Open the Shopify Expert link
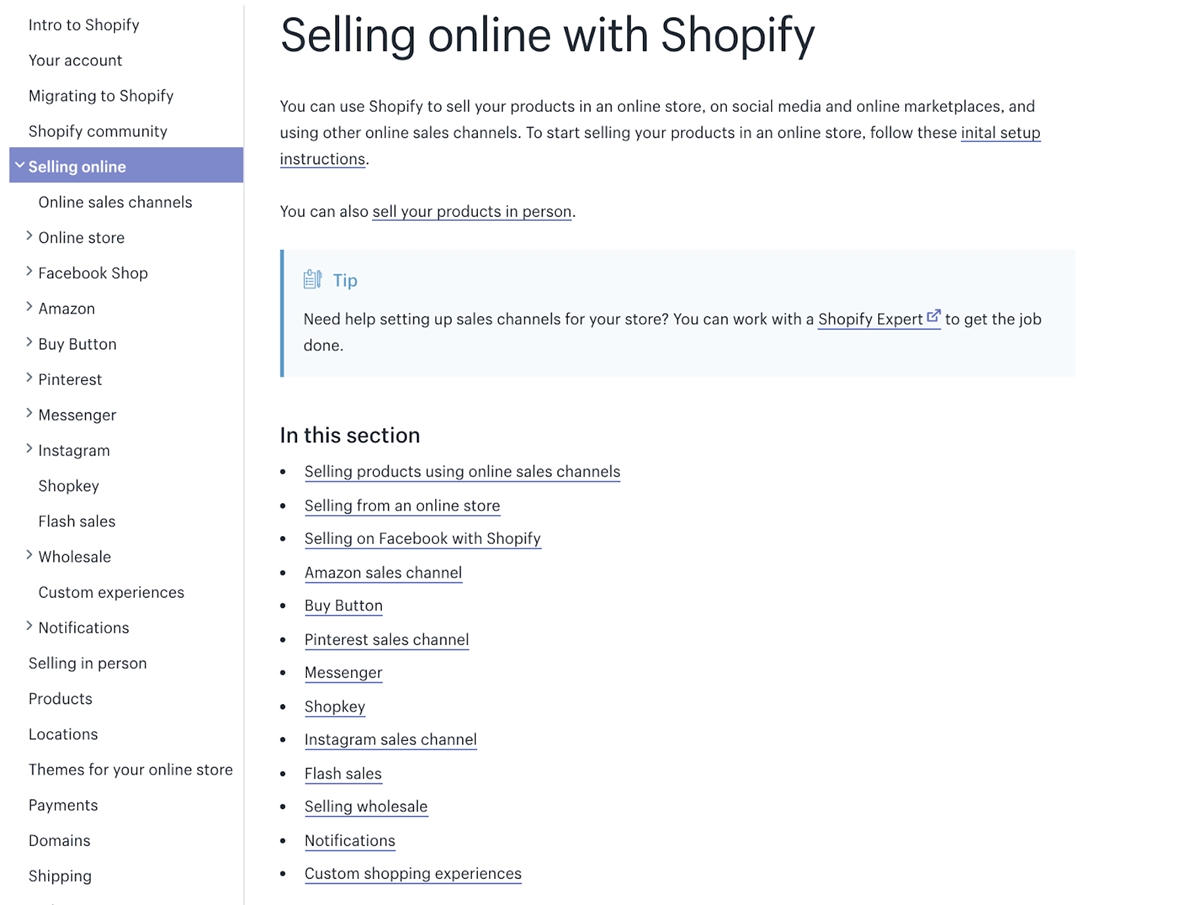This screenshot has width=1200, height=905. [870, 320]
